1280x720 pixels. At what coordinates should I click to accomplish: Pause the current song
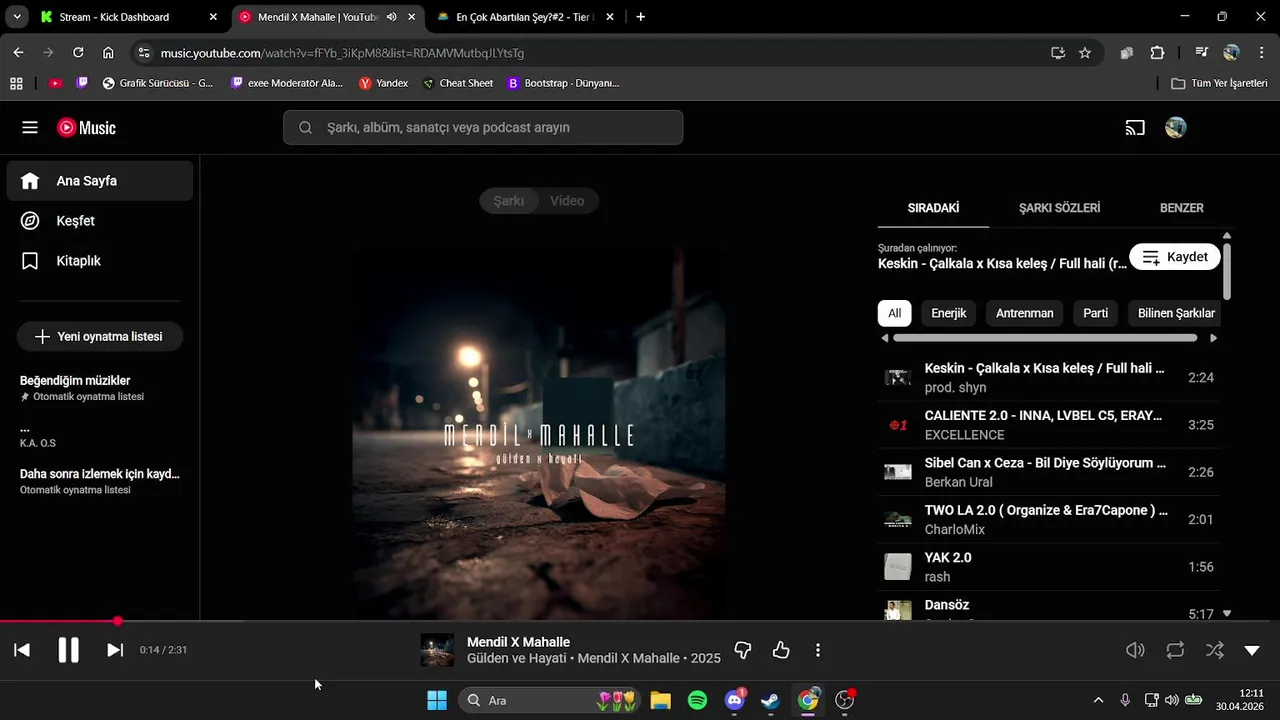coord(68,650)
